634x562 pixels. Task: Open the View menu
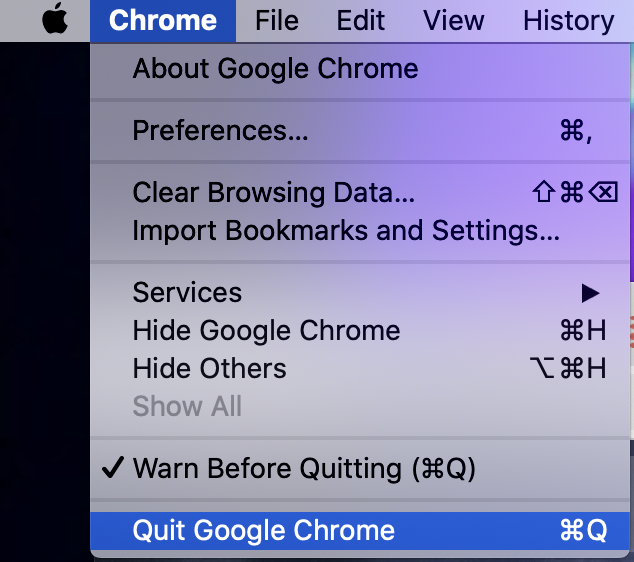pyautogui.click(x=453, y=21)
